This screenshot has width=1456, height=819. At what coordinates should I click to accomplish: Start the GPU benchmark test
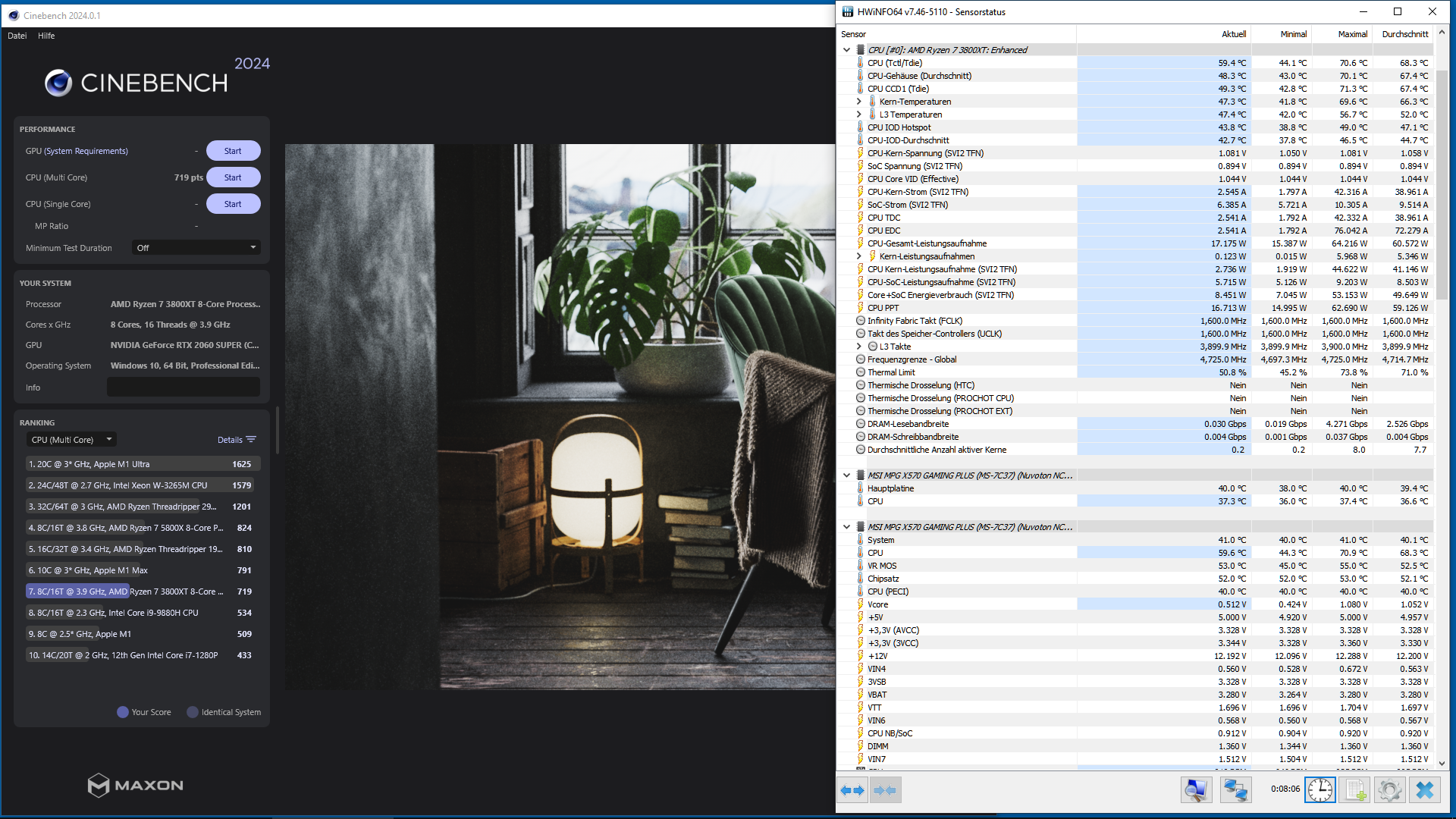click(233, 151)
